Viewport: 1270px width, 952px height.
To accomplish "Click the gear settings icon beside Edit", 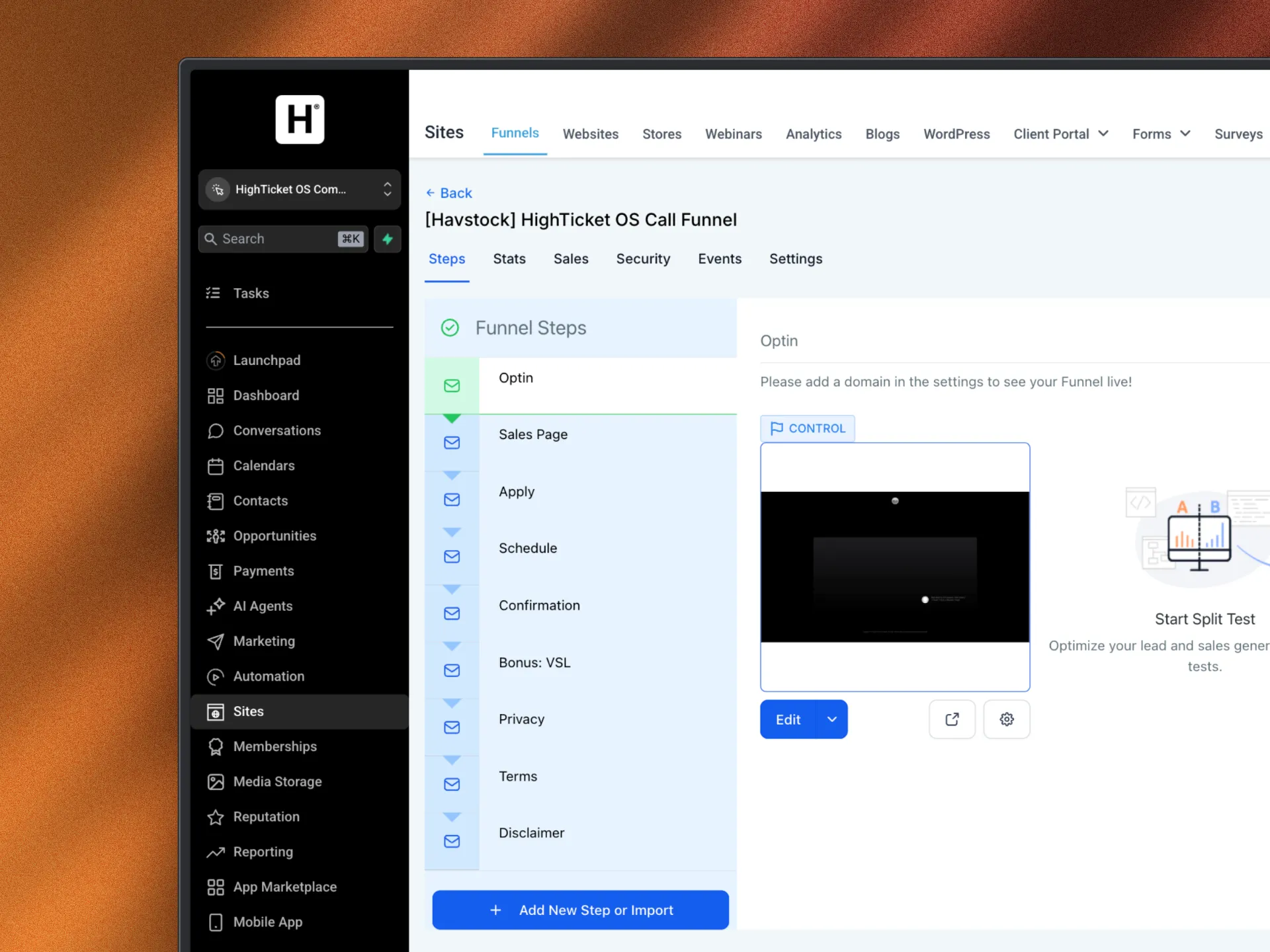I will pyautogui.click(x=1006, y=719).
